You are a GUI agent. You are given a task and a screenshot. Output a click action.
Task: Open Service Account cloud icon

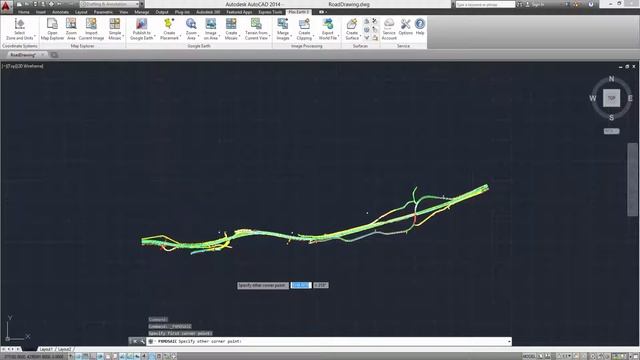pyautogui.click(x=389, y=29)
